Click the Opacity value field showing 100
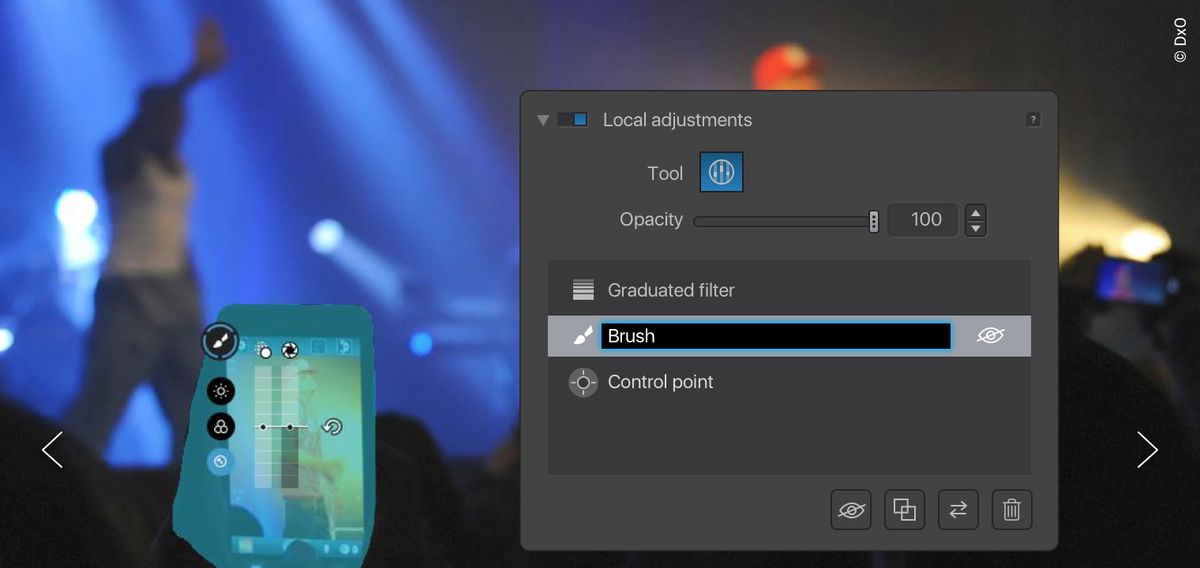This screenshot has height=568, width=1200. coord(921,220)
